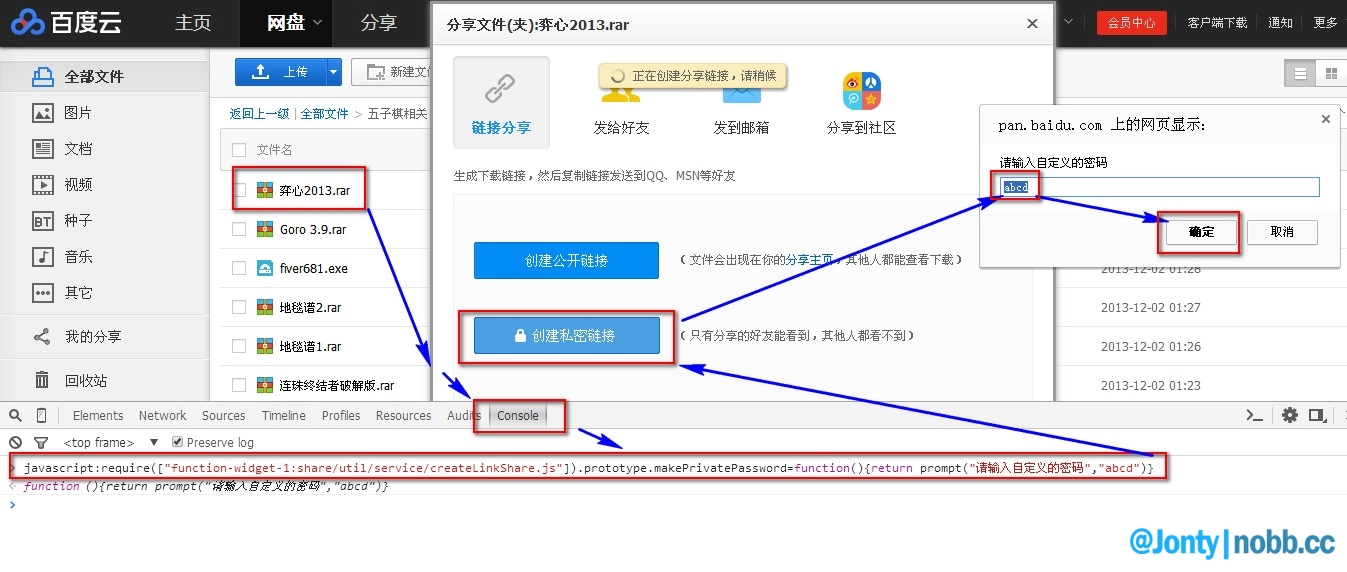Expand the upload button dropdown arrow
This screenshot has height=572, width=1347.
click(x=333, y=72)
